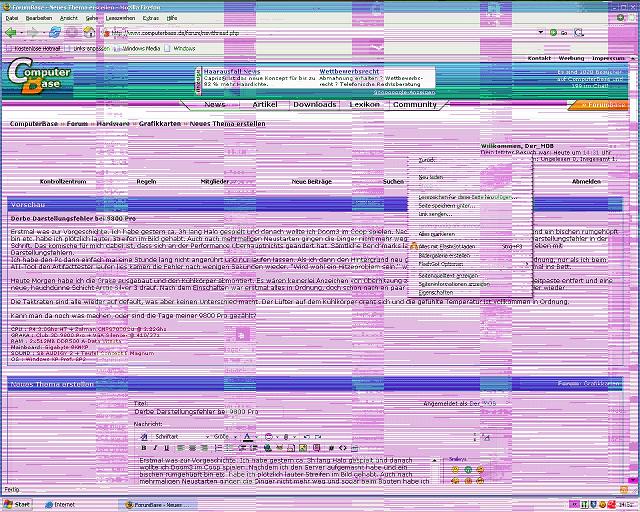640x512 pixels.
Task: Click the Grafikkarten breadcrumb link
Action: (x=160, y=124)
